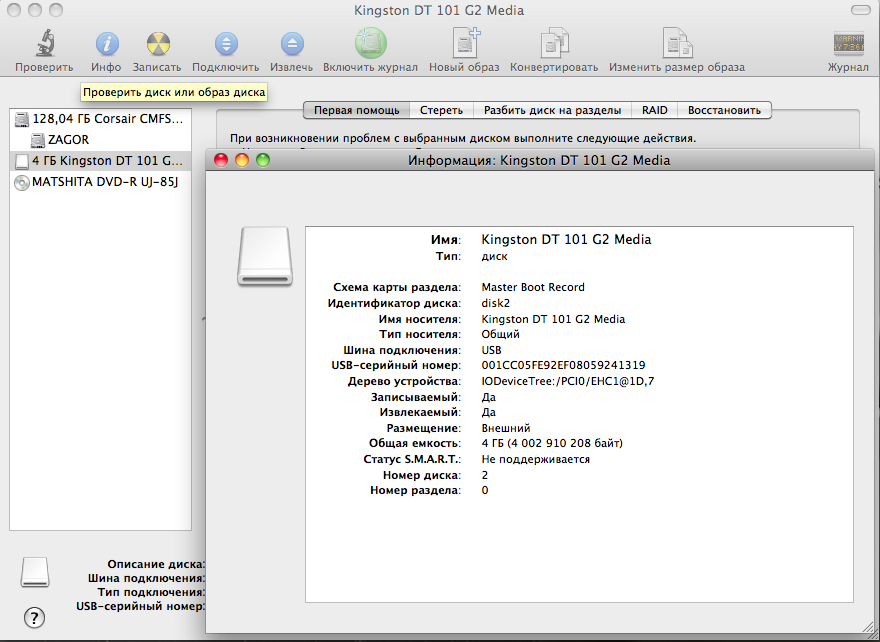Click the Описание диска label at bottom
The width and height of the screenshot is (880, 642).
(157, 565)
